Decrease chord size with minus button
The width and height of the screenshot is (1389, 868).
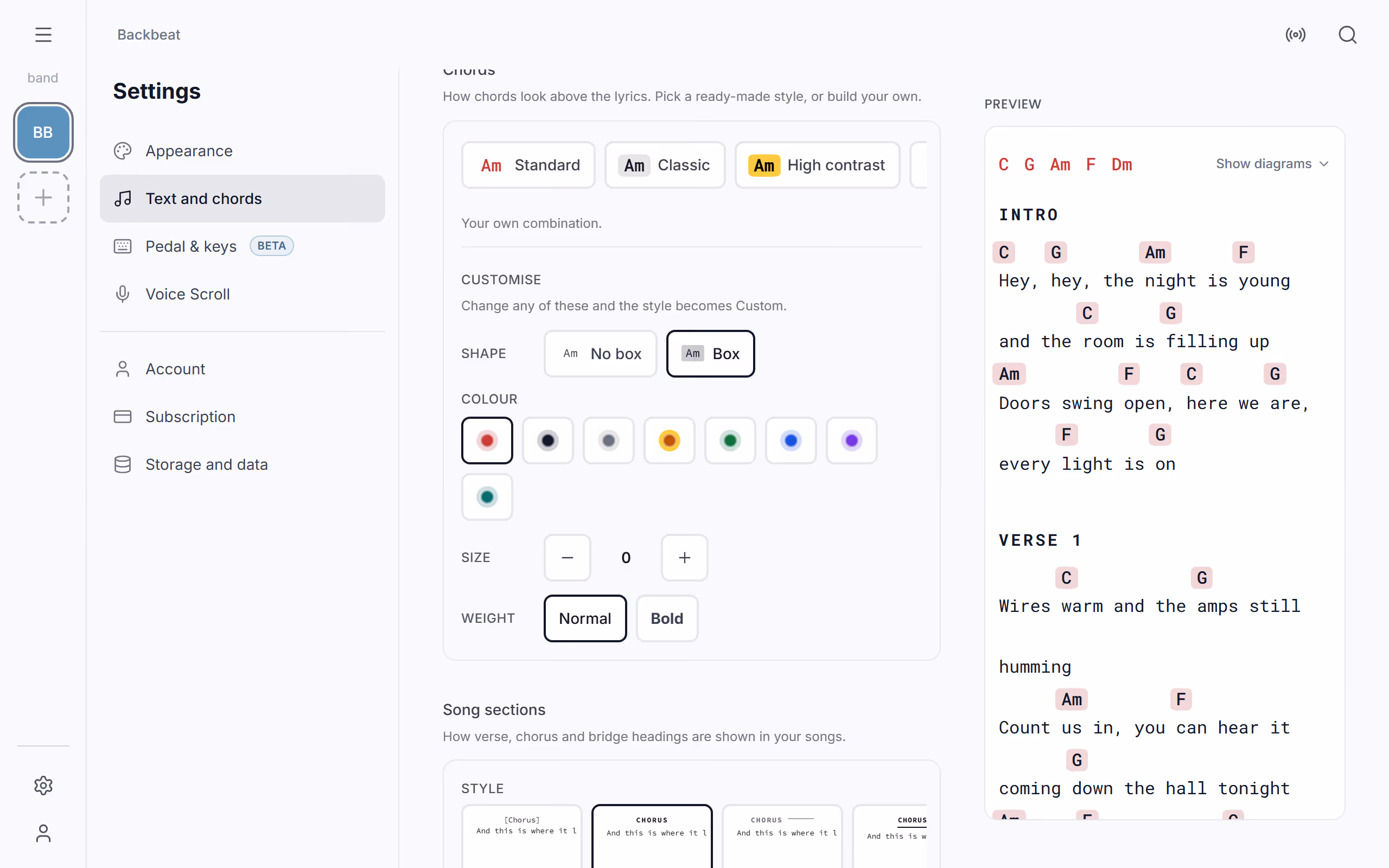[567, 558]
